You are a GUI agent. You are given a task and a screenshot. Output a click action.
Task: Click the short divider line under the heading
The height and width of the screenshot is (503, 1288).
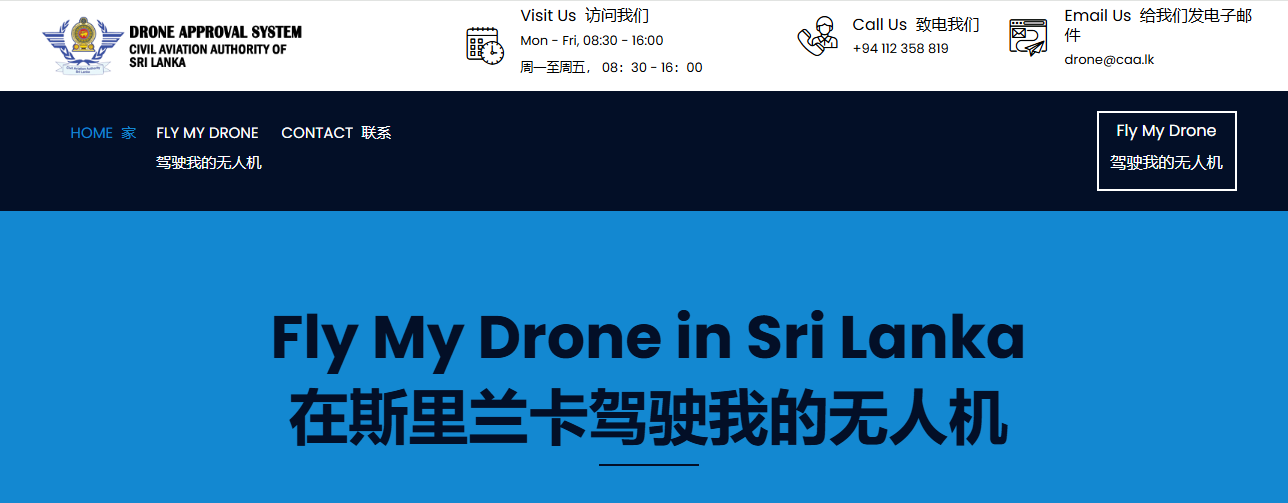pyautogui.click(x=648, y=465)
